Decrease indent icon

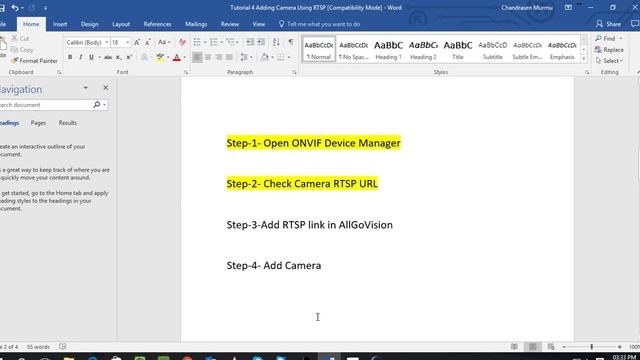pos(250,42)
